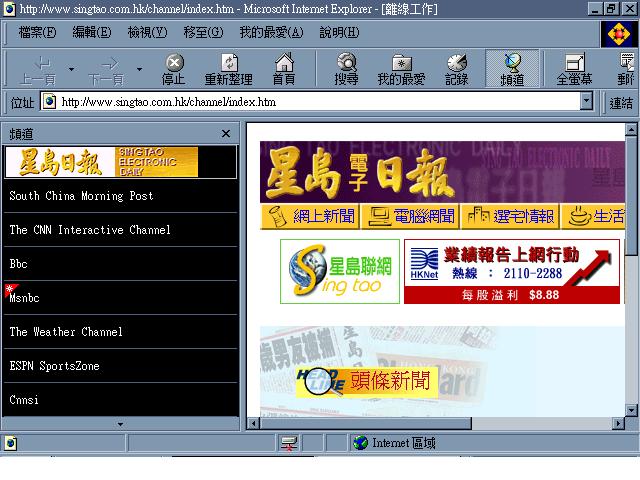Click the 選宅情報 navigation tab
This screenshot has width=640, height=480.
(x=510, y=216)
